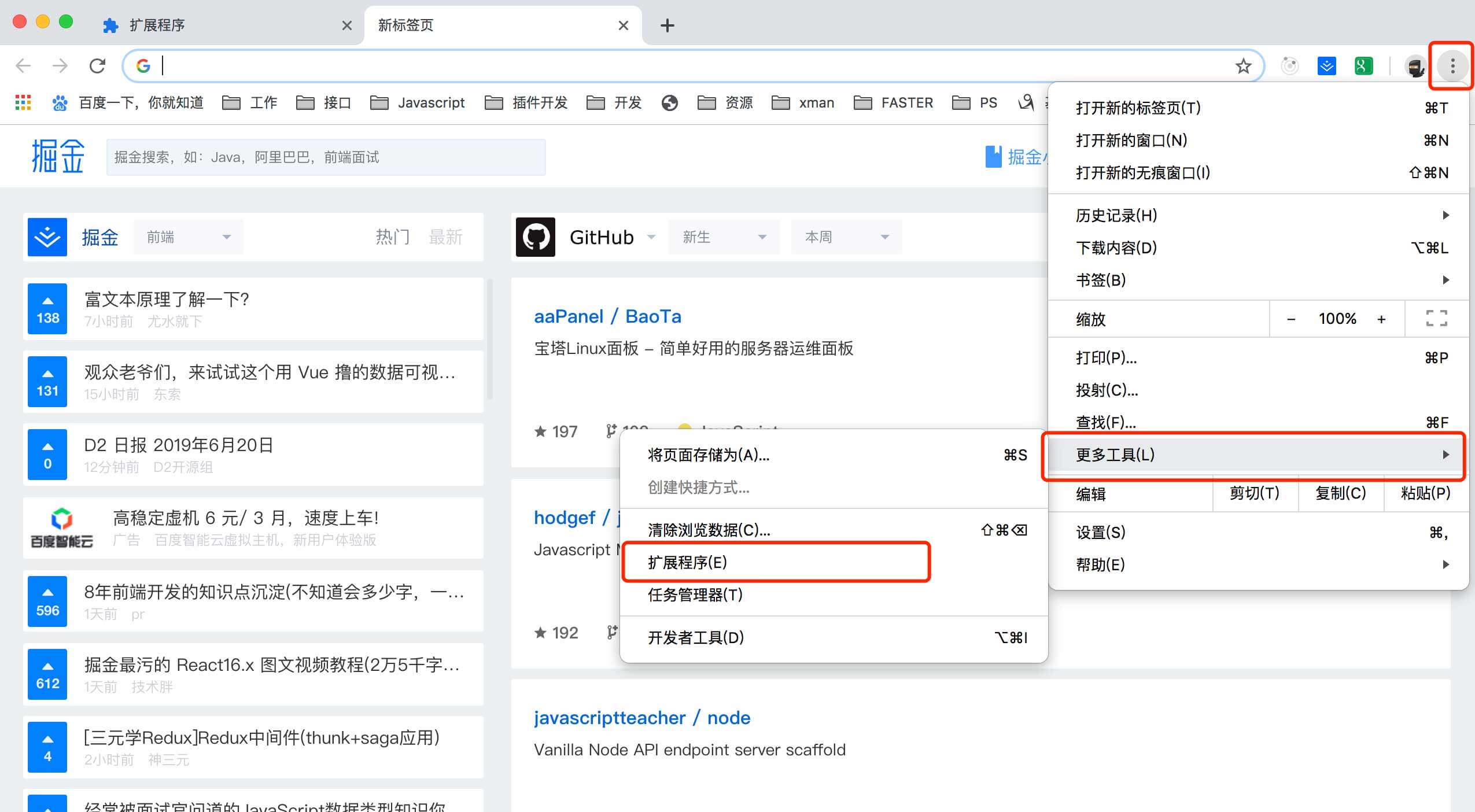Screen dimensions: 1475x812
Task: Choose 扩展程序(E) from submenu
Action: (834, 563)
